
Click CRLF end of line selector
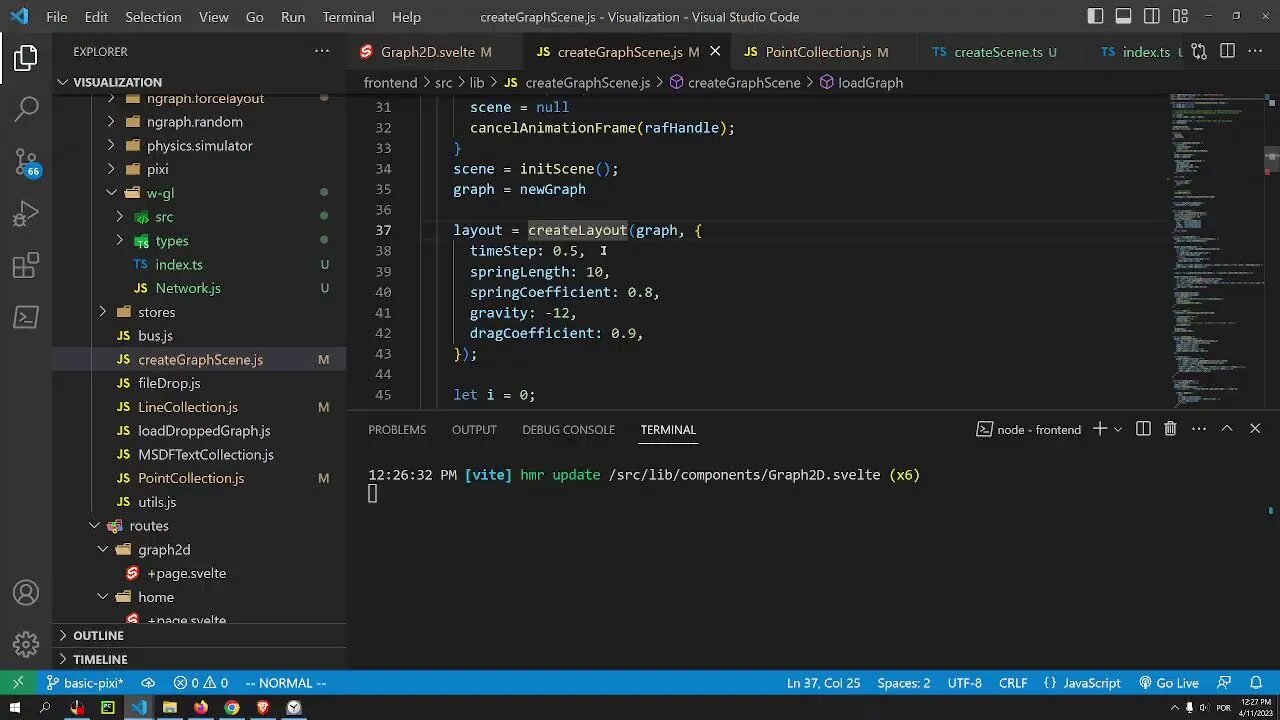(x=1013, y=683)
